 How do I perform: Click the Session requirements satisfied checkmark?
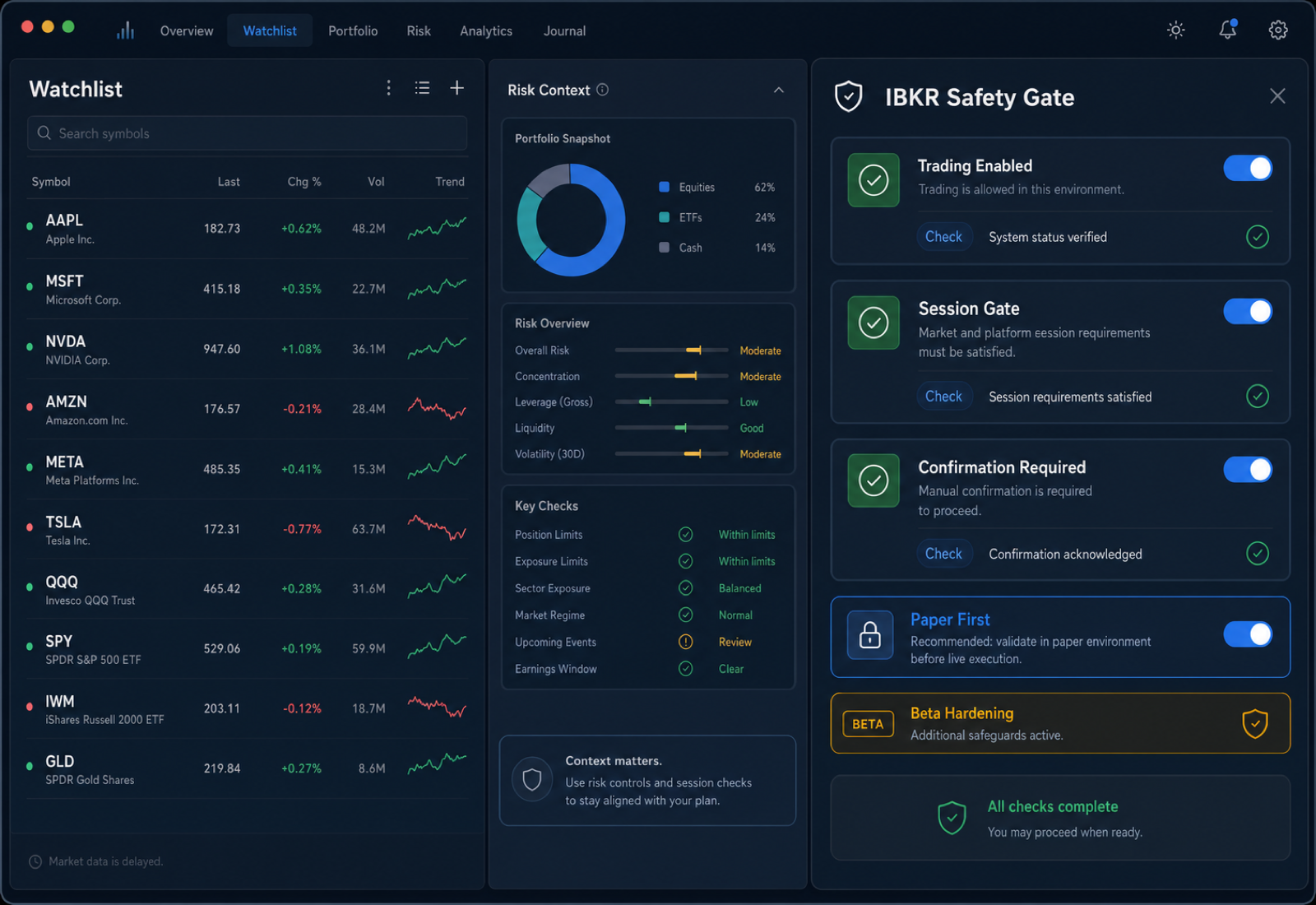point(1258,397)
